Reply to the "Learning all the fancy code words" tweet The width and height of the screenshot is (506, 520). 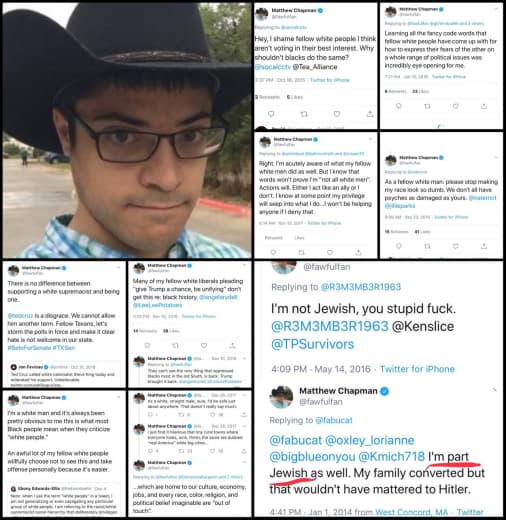coord(398,106)
